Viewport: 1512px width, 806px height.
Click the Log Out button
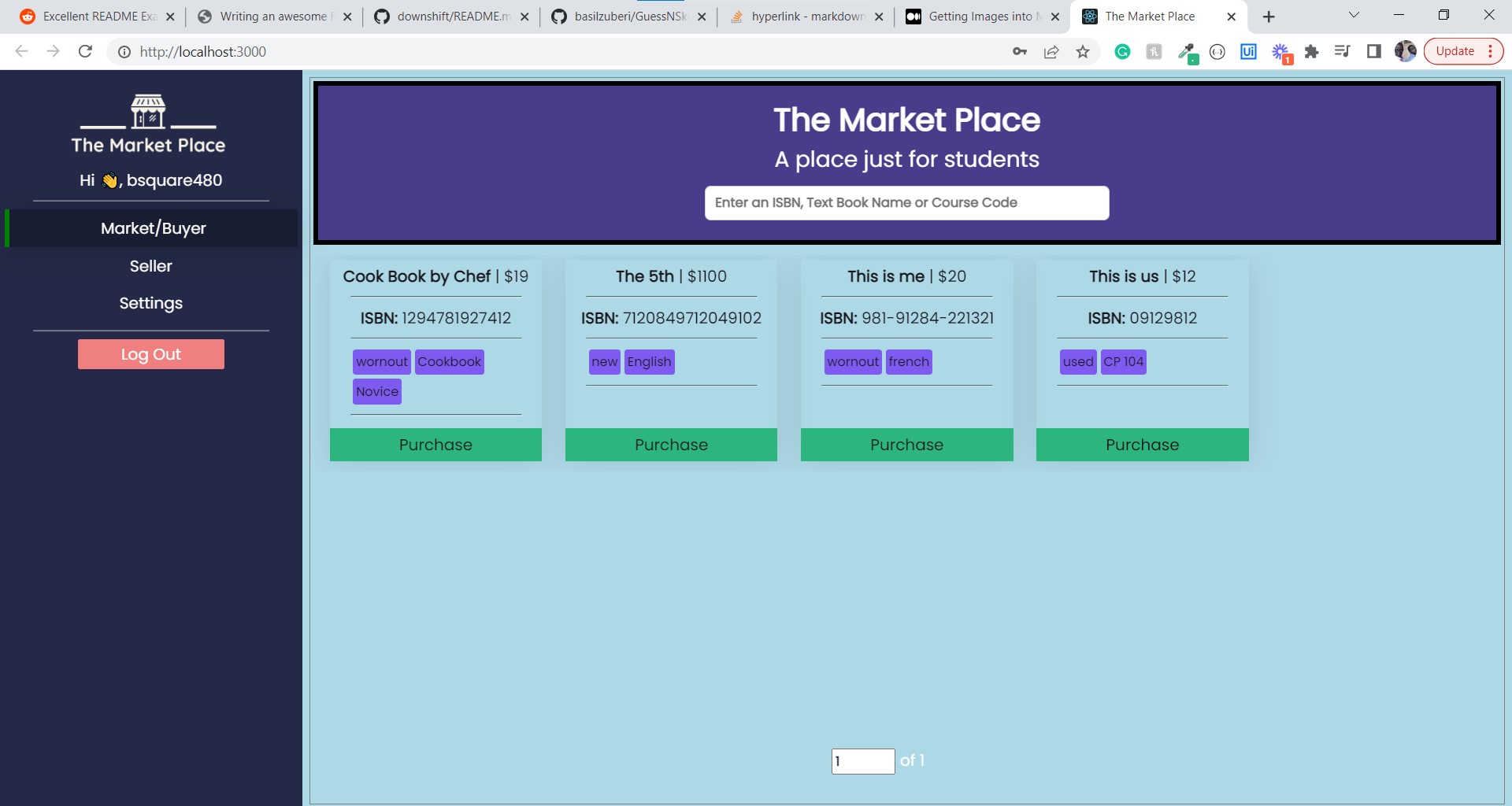point(150,354)
